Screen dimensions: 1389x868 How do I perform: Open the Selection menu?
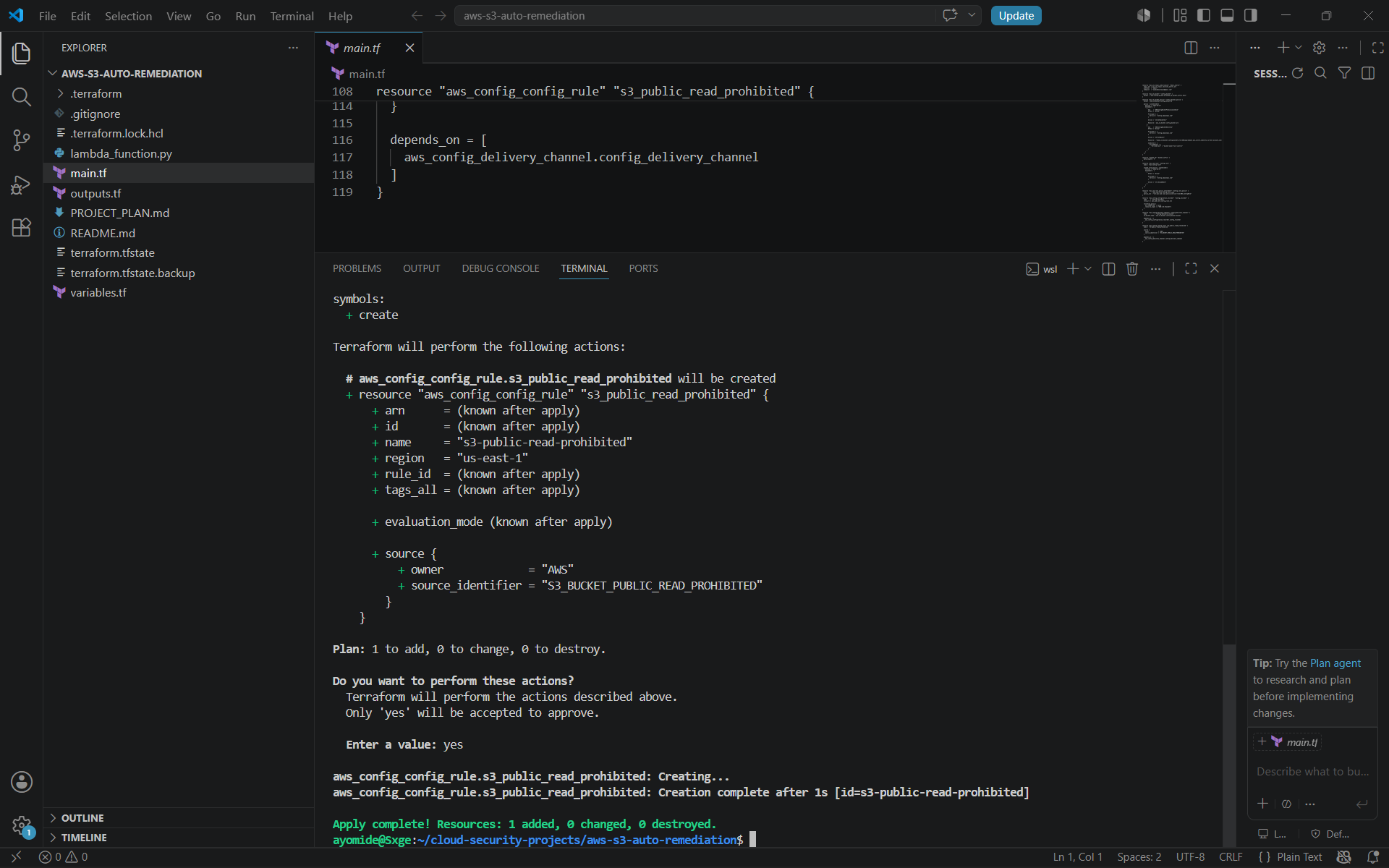(128, 16)
